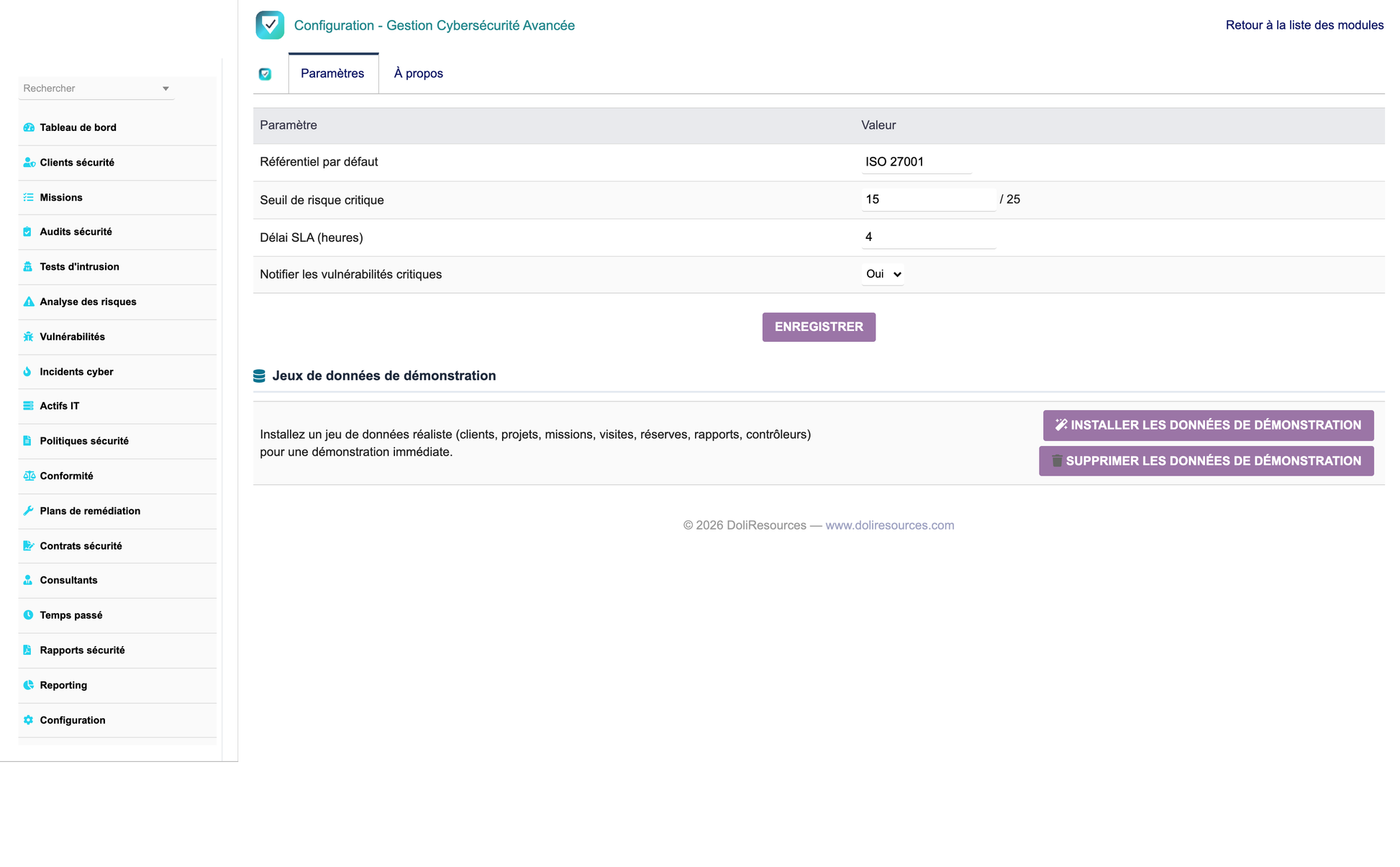This screenshot has width=1400, height=867.
Task: Click the Paramètre column header
Action: tap(288, 125)
